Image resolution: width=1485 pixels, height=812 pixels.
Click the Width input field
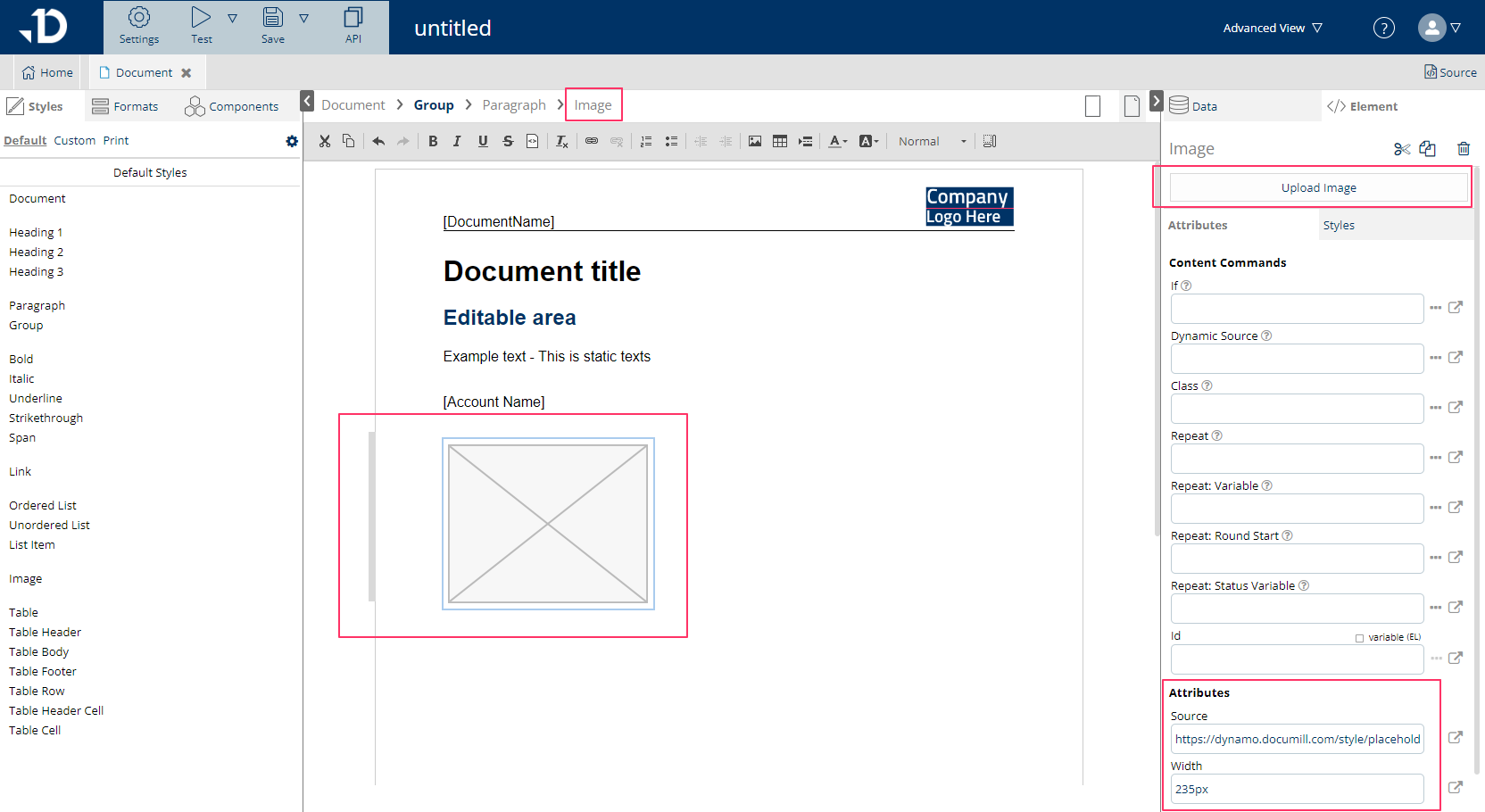coord(1296,789)
